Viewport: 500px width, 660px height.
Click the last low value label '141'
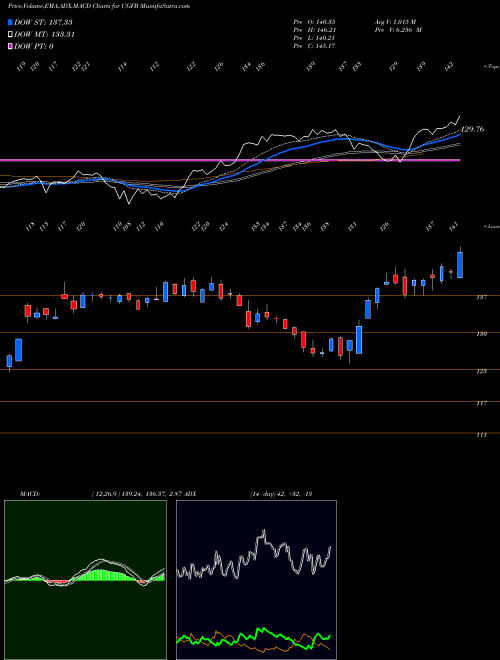tap(453, 226)
